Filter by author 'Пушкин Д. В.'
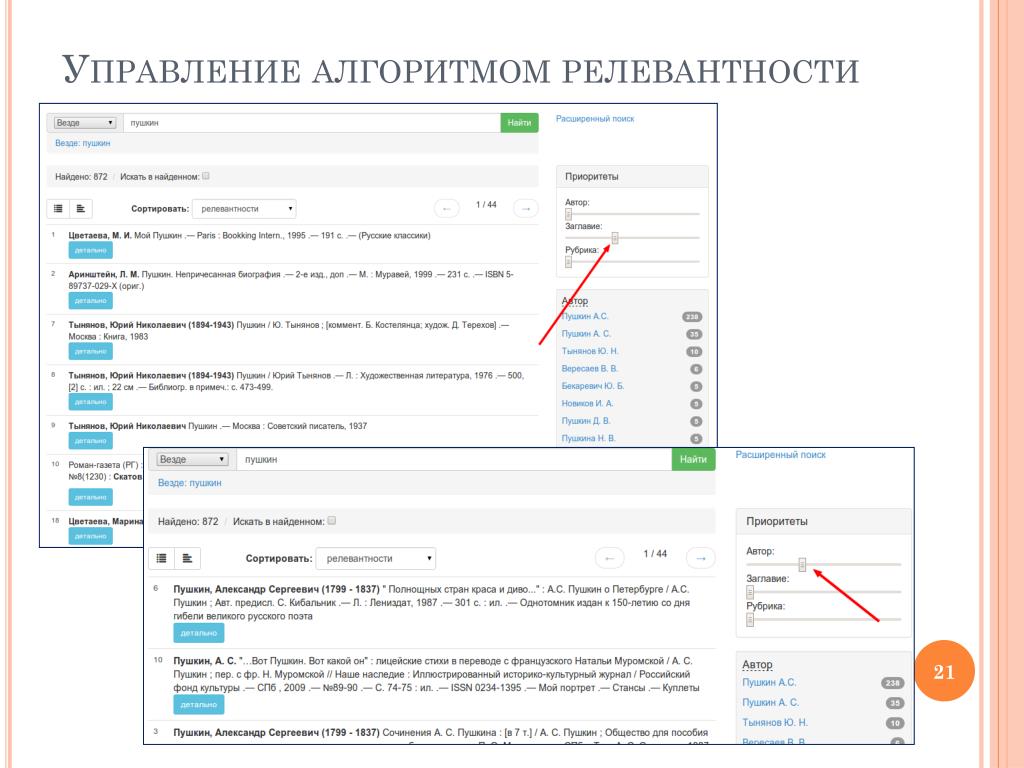Screen dimensions: 1024x768 coord(586,421)
